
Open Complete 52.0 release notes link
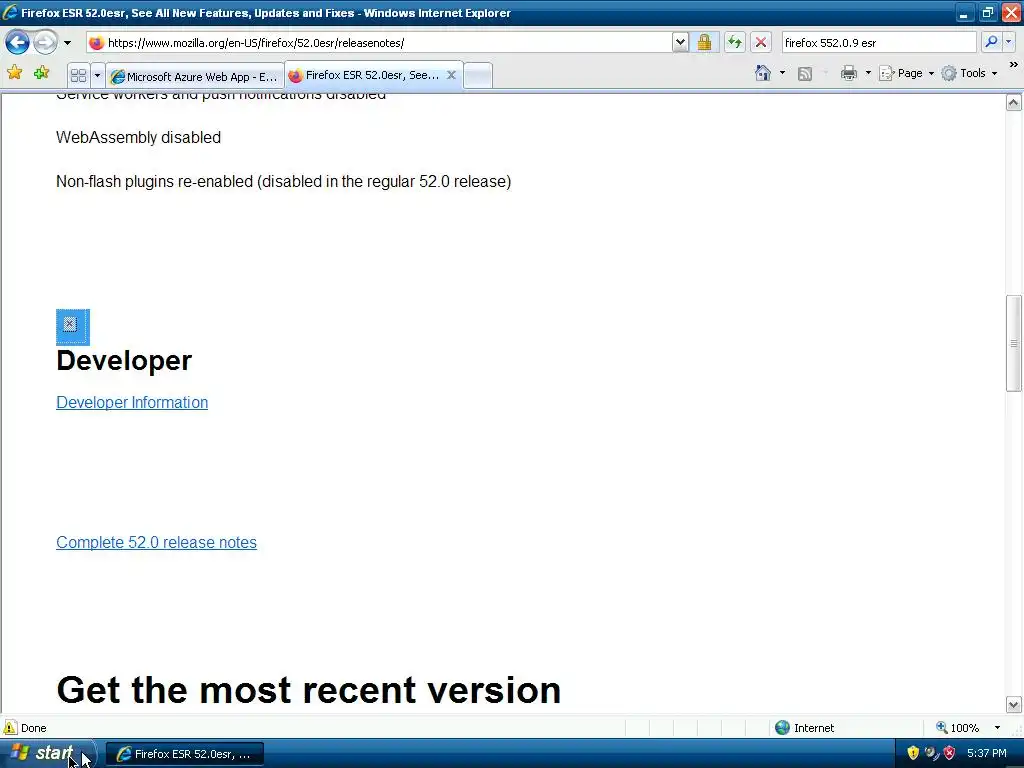156,542
